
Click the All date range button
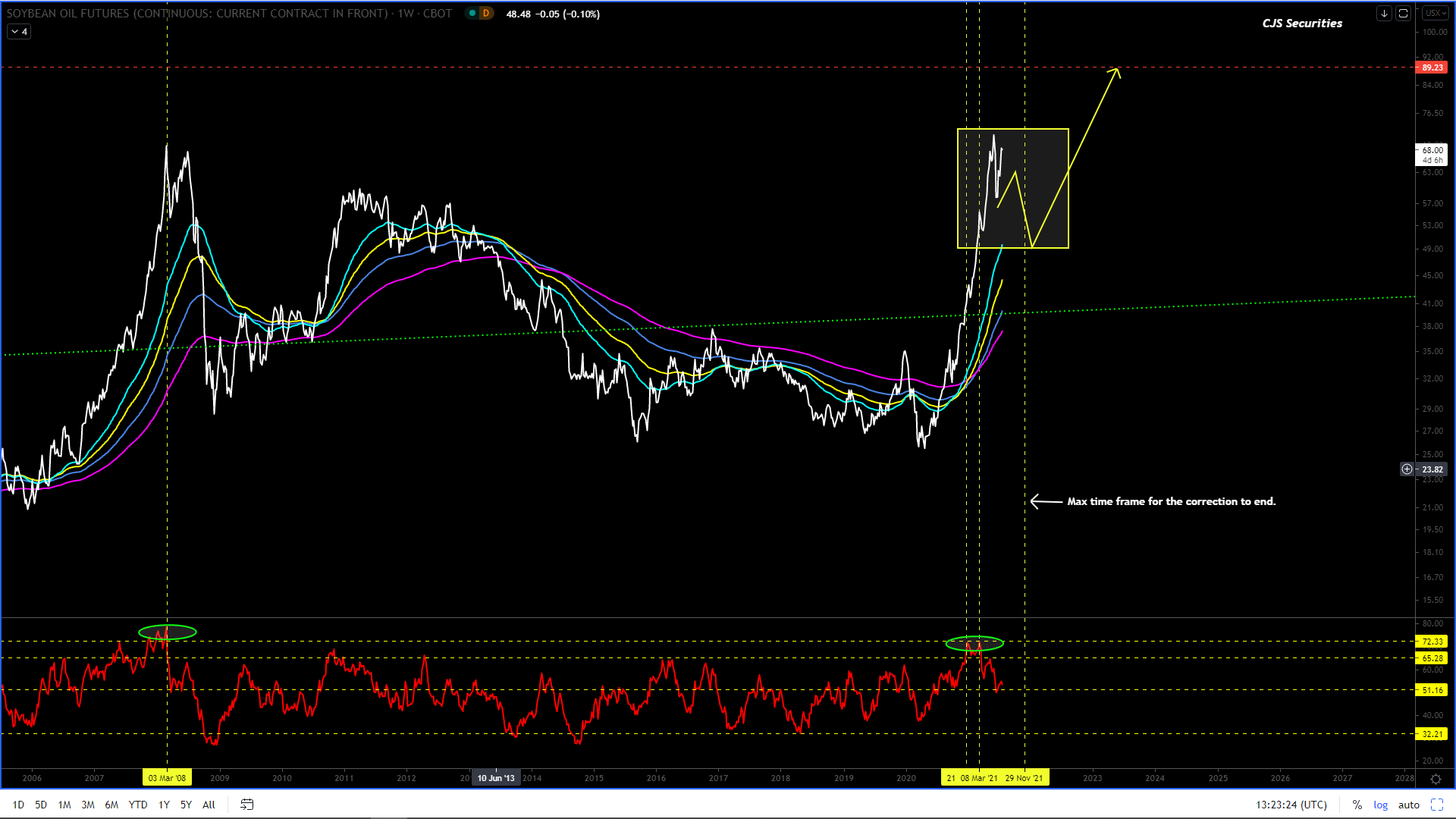pyautogui.click(x=209, y=805)
